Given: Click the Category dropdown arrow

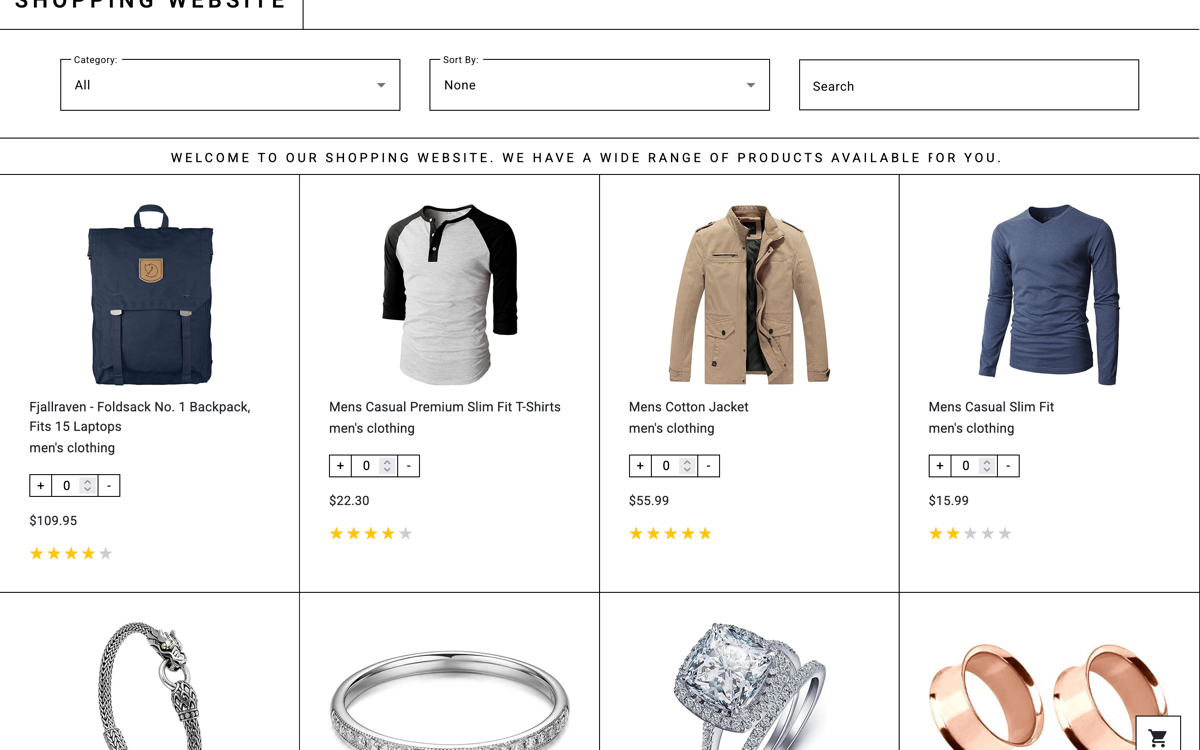Looking at the screenshot, I should tap(381, 85).
